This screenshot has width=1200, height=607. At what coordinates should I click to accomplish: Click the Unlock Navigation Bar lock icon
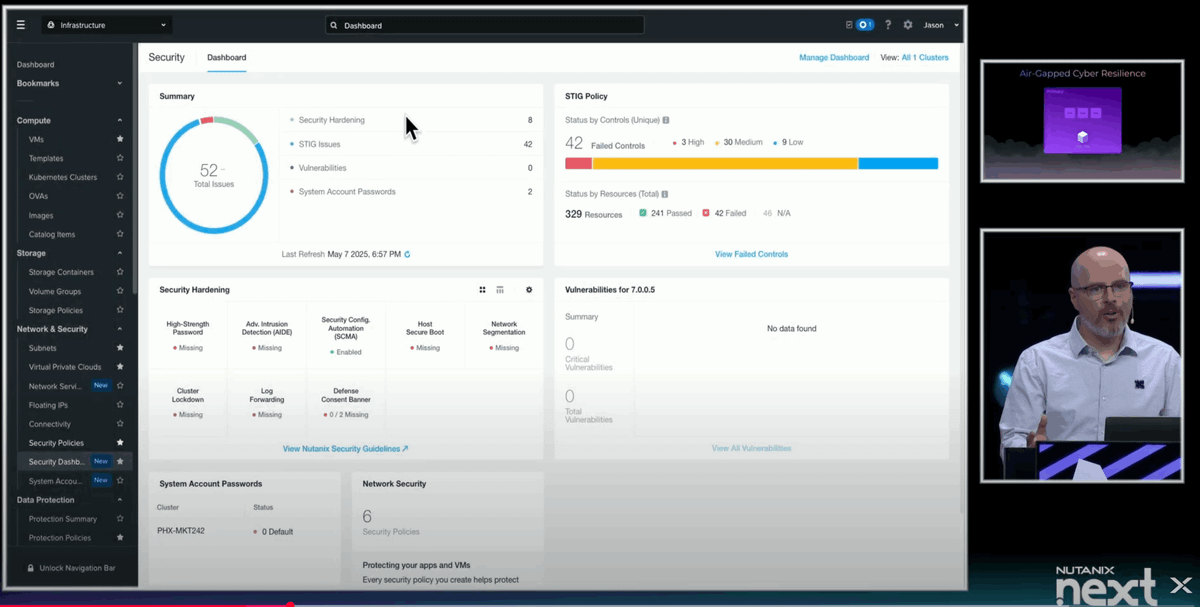(30, 568)
